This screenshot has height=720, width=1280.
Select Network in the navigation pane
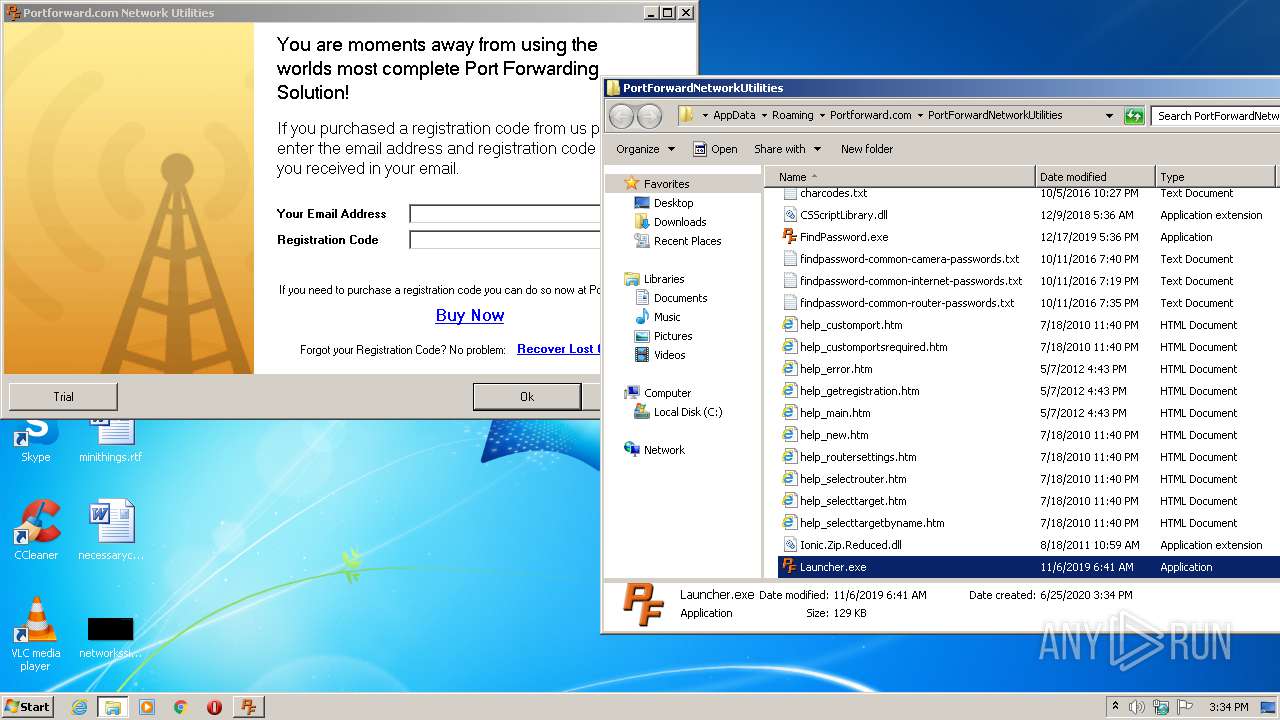point(664,450)
